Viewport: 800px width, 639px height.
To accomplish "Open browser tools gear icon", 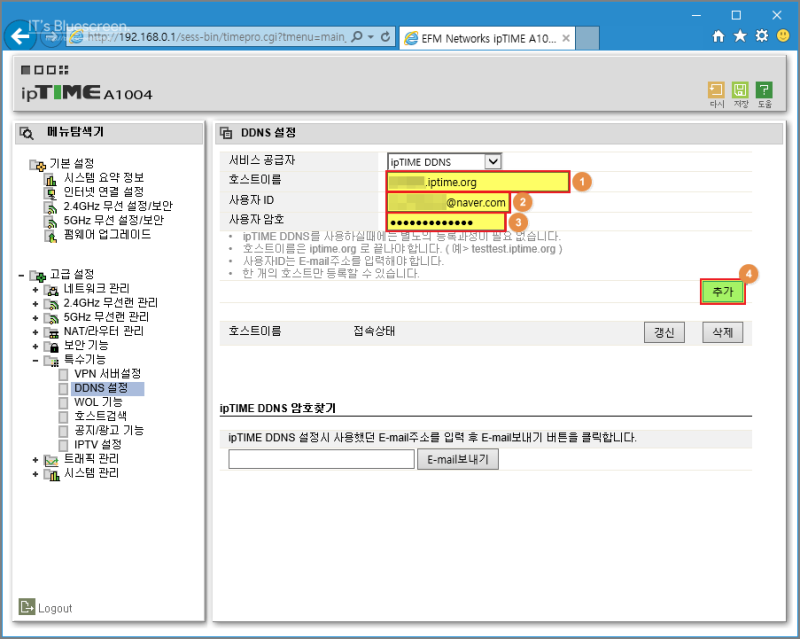I will tap(762, 36).
